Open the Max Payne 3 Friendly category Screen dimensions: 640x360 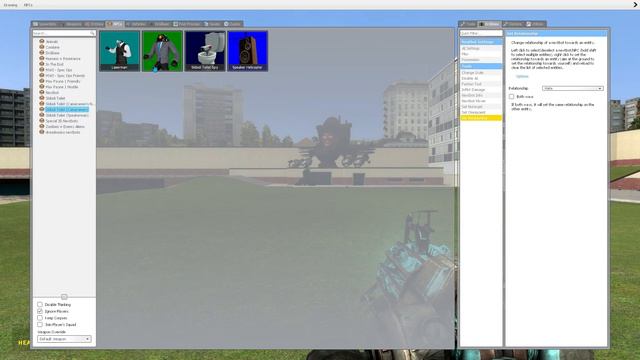(62, 81)
